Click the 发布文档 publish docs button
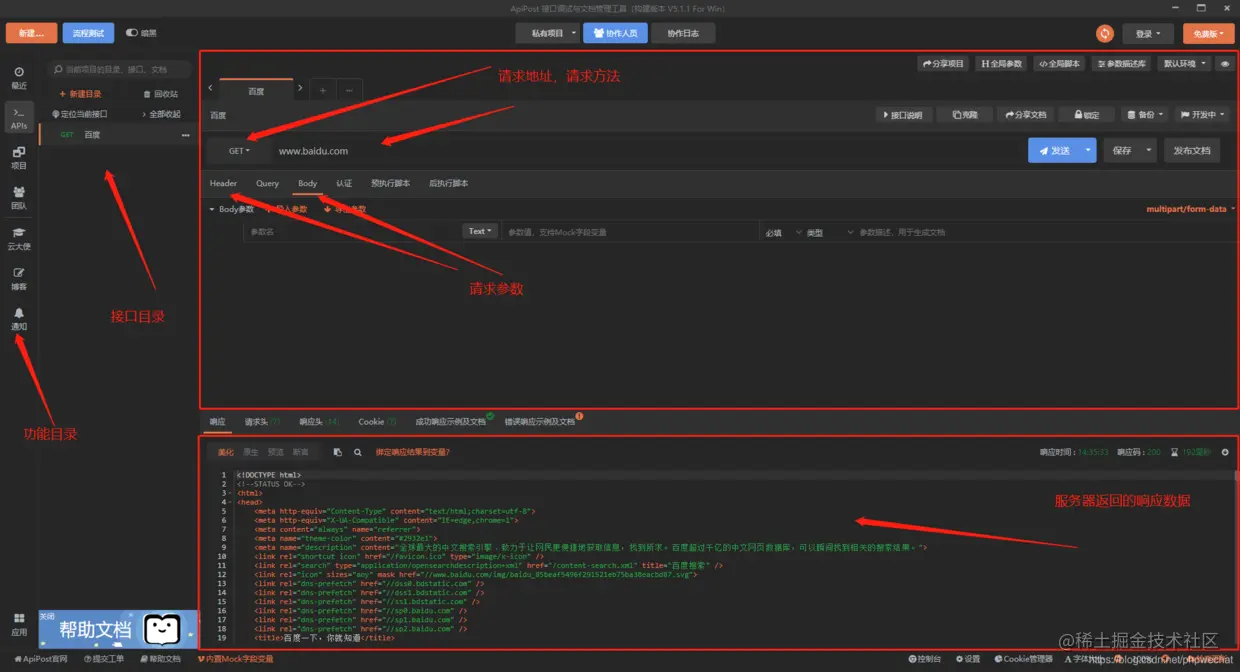 (1191, 150)
